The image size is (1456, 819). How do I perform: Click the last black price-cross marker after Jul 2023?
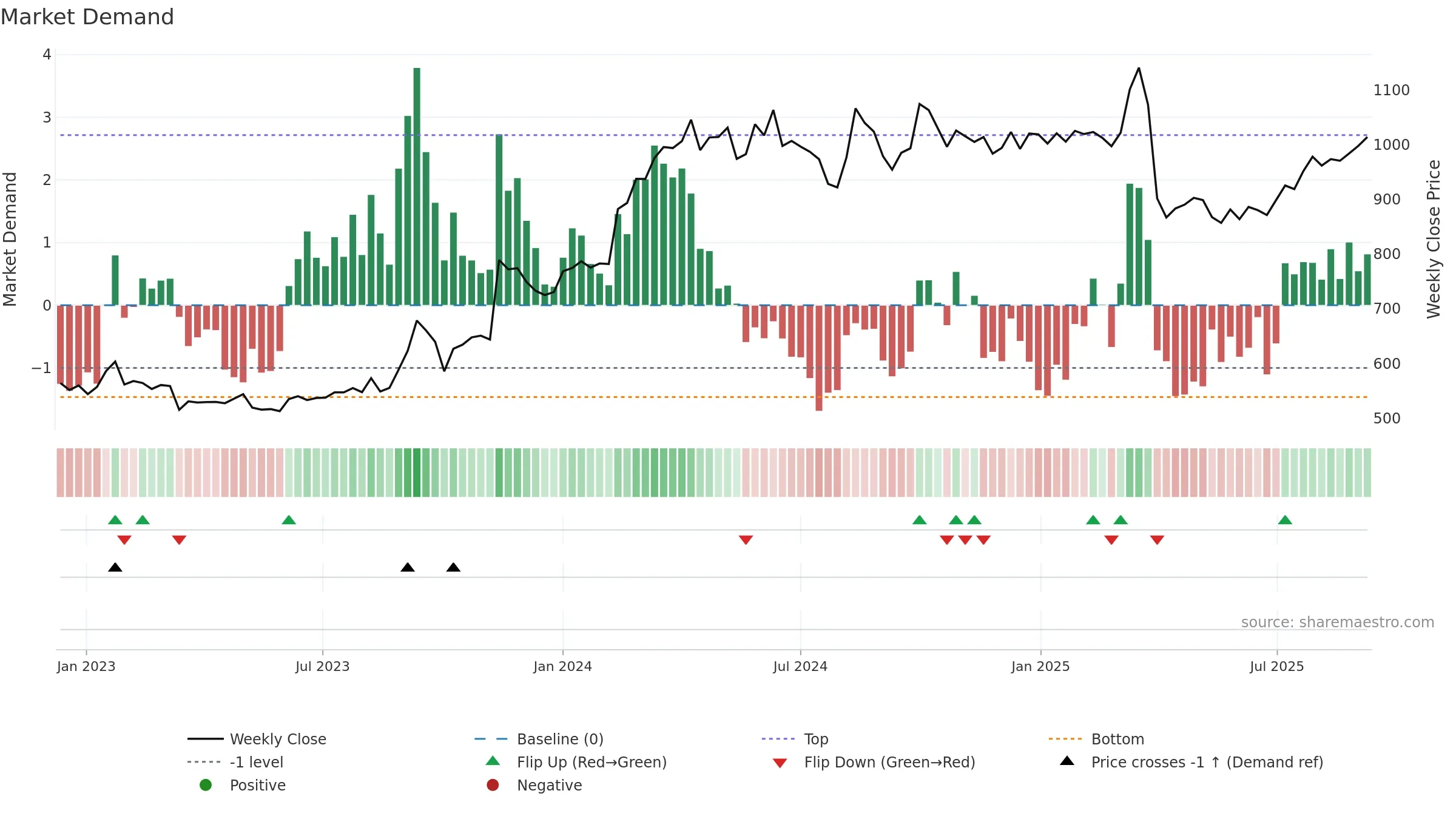(x=453, y=567)
